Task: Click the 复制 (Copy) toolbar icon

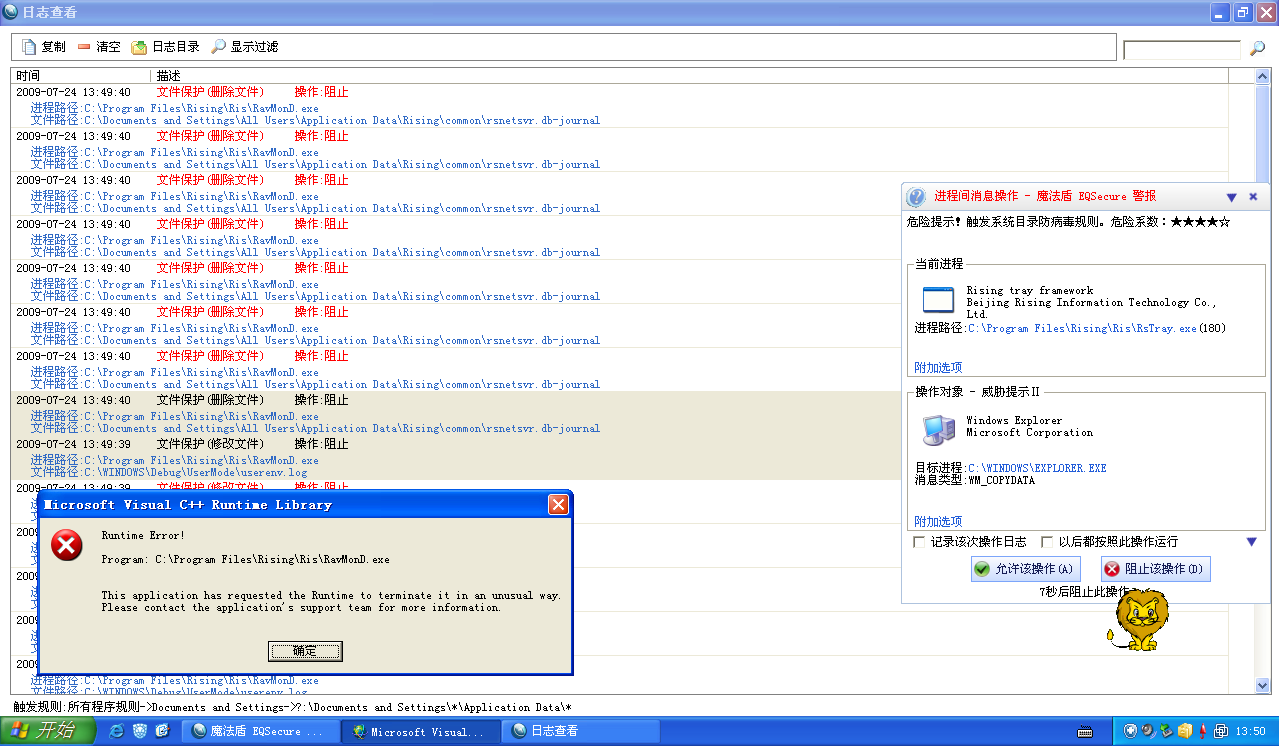Action: (x=29, y=47)
